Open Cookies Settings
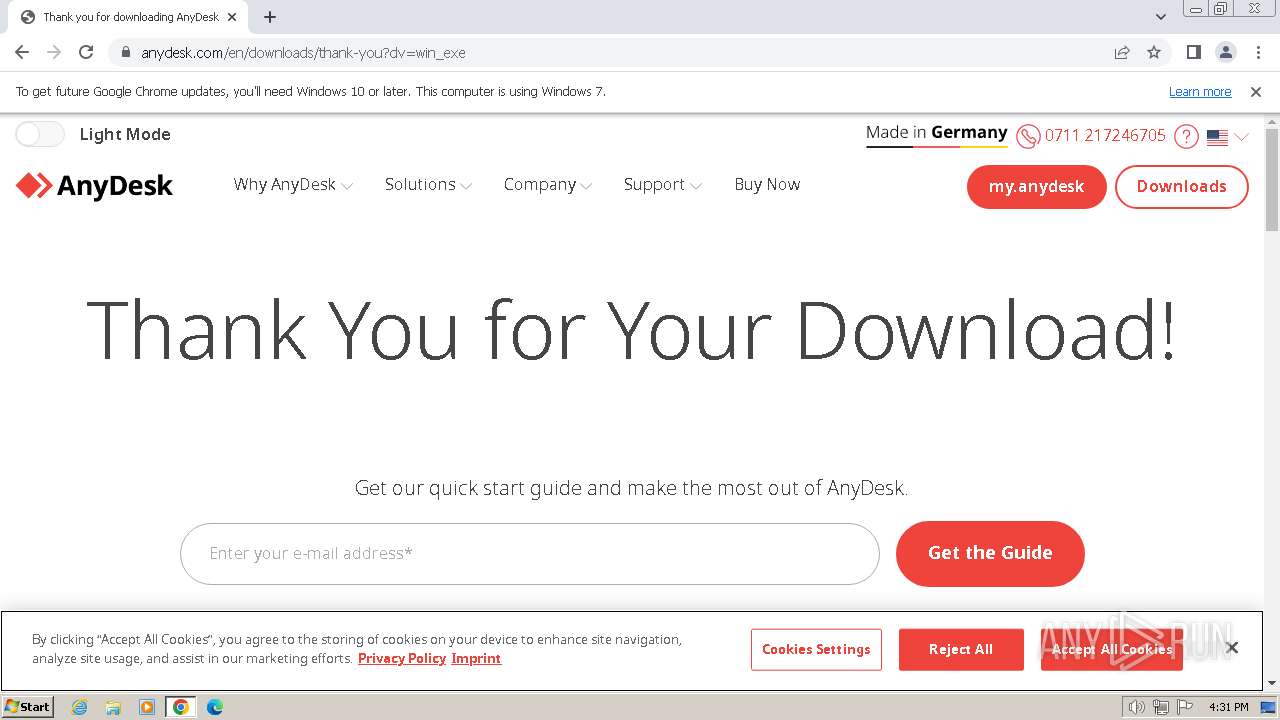Screen dimensions: 1280x720 [x=816, y=650]
